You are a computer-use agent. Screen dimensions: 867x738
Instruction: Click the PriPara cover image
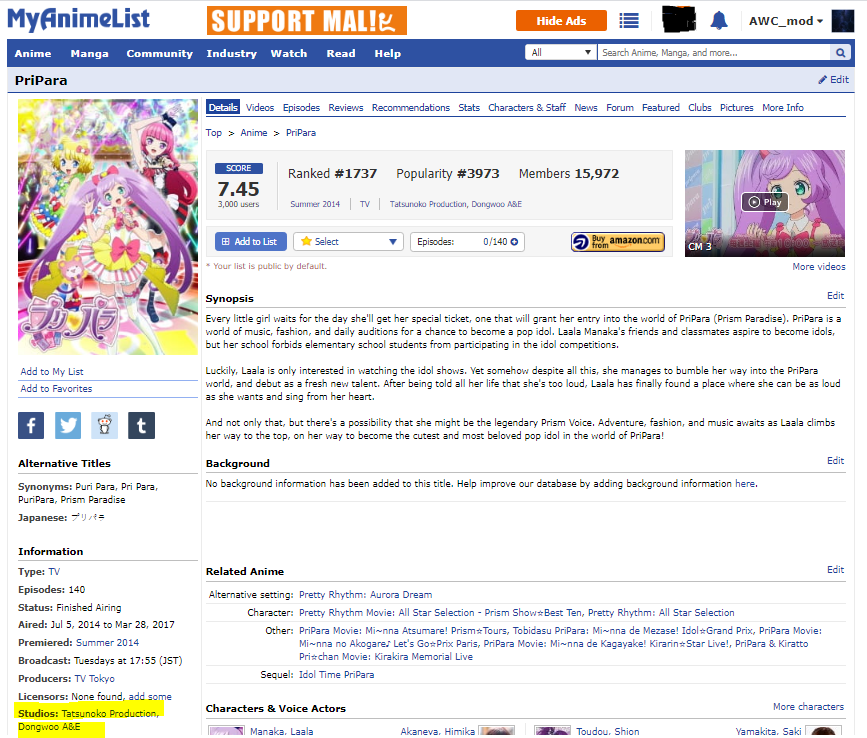point(108,227)
